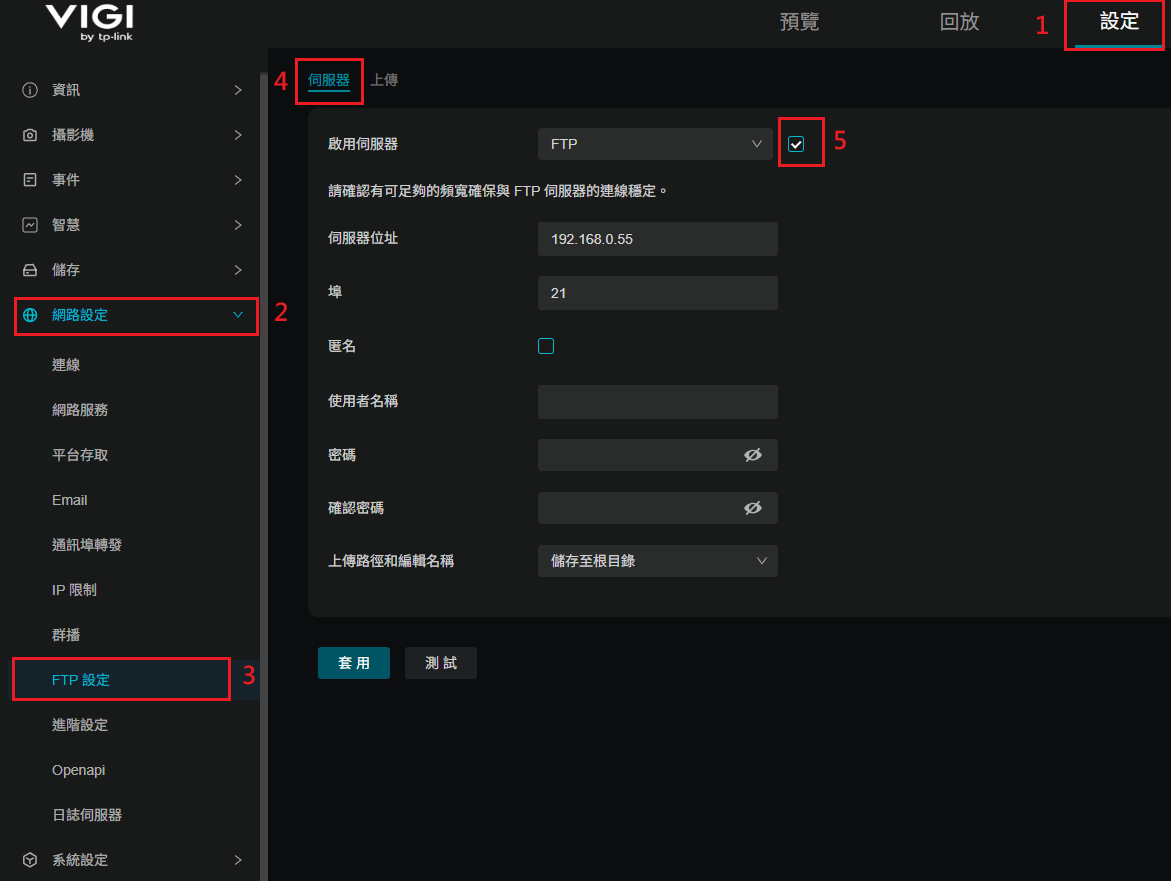Open the 儲存至根目錄 upload path dropdown
1171x881 pixels.
coord(657,561)
